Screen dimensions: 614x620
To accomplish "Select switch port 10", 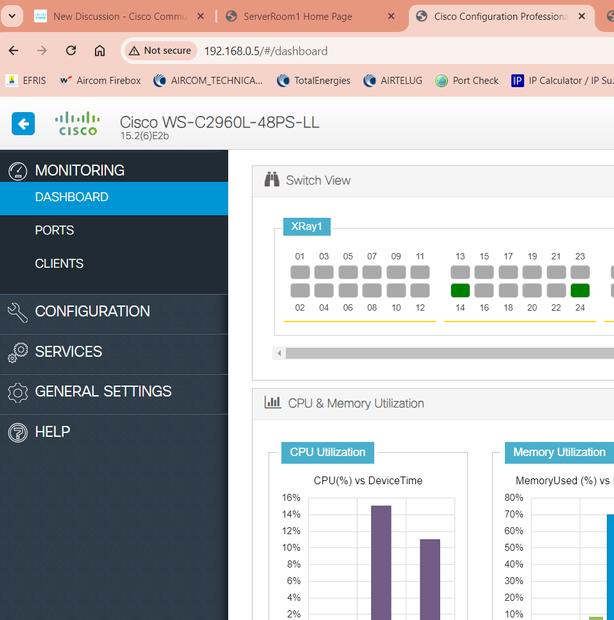I will (396, 291).
